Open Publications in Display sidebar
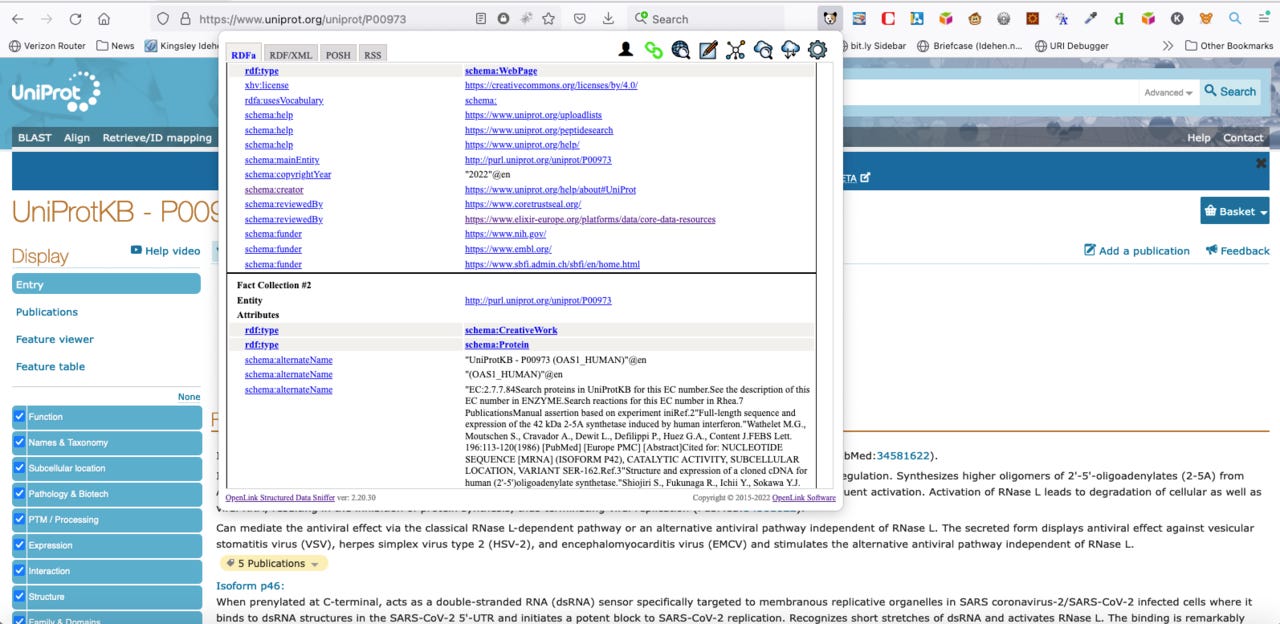Image resolution: width=1280 pixels, height=624 pixels. click(47, 312)
